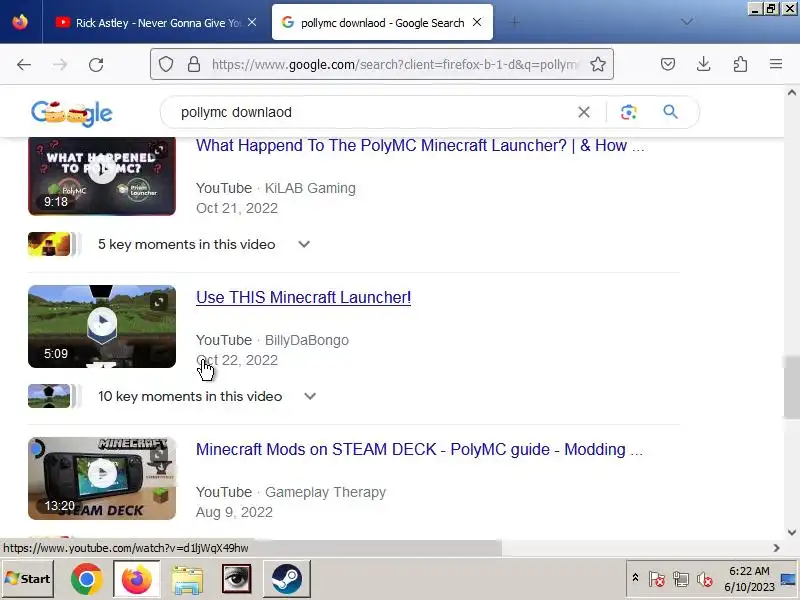Click the Firefox logo in the tab bar
This screenshot has width=800, height=600.
pyautogui.click(x=20, y=22)
